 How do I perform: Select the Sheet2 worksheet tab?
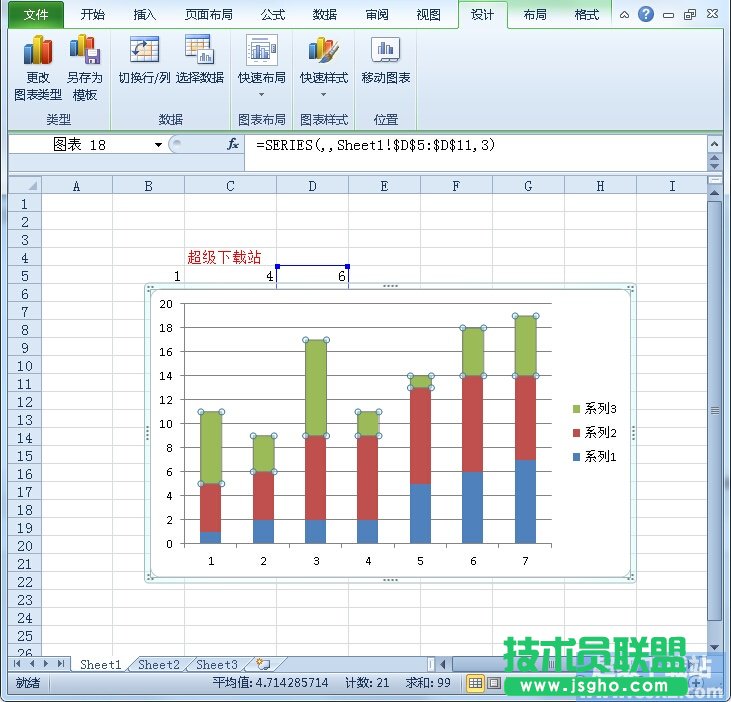click(x=159, y=664)
